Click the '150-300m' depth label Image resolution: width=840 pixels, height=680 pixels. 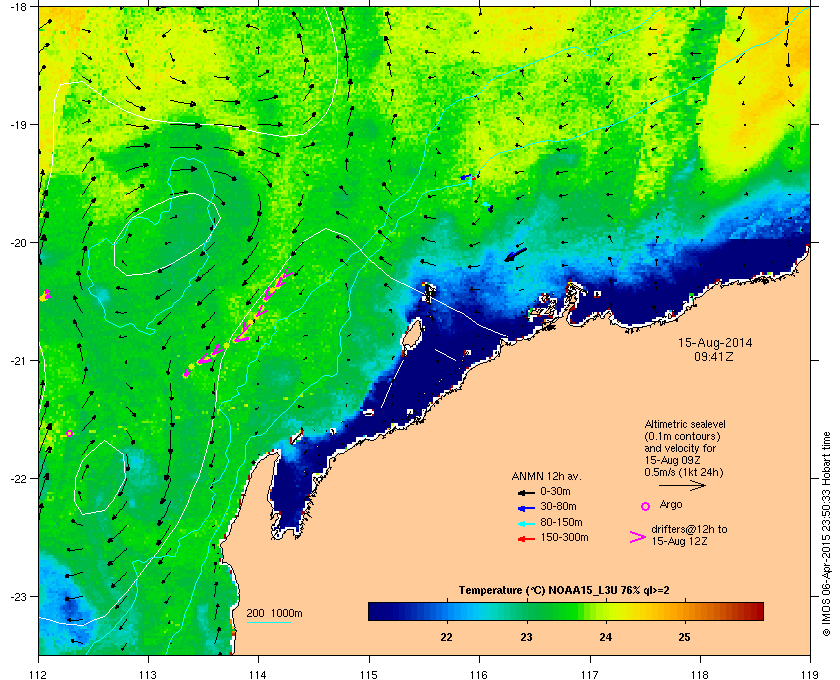tap(564, 537)
